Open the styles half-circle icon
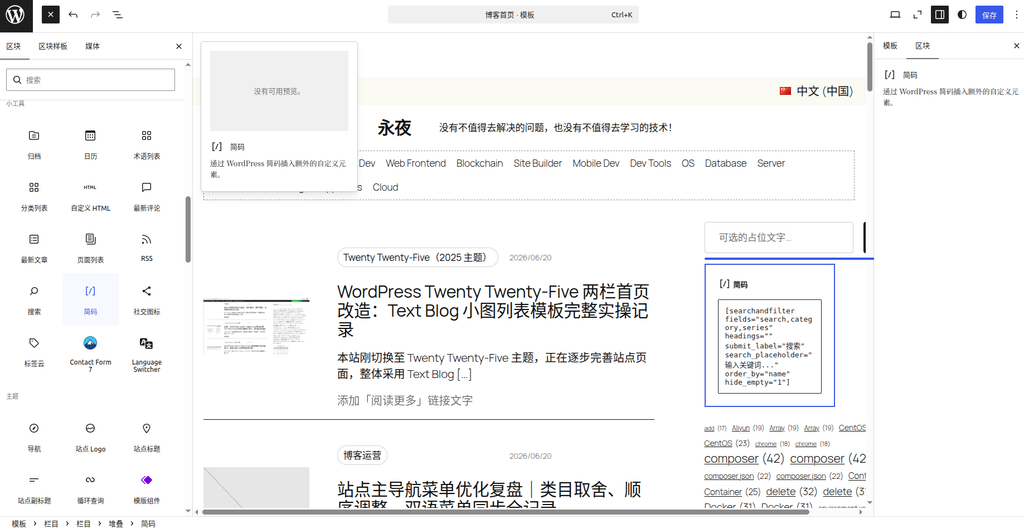This screenshot has width=1024, height=528. coord(962,14)
